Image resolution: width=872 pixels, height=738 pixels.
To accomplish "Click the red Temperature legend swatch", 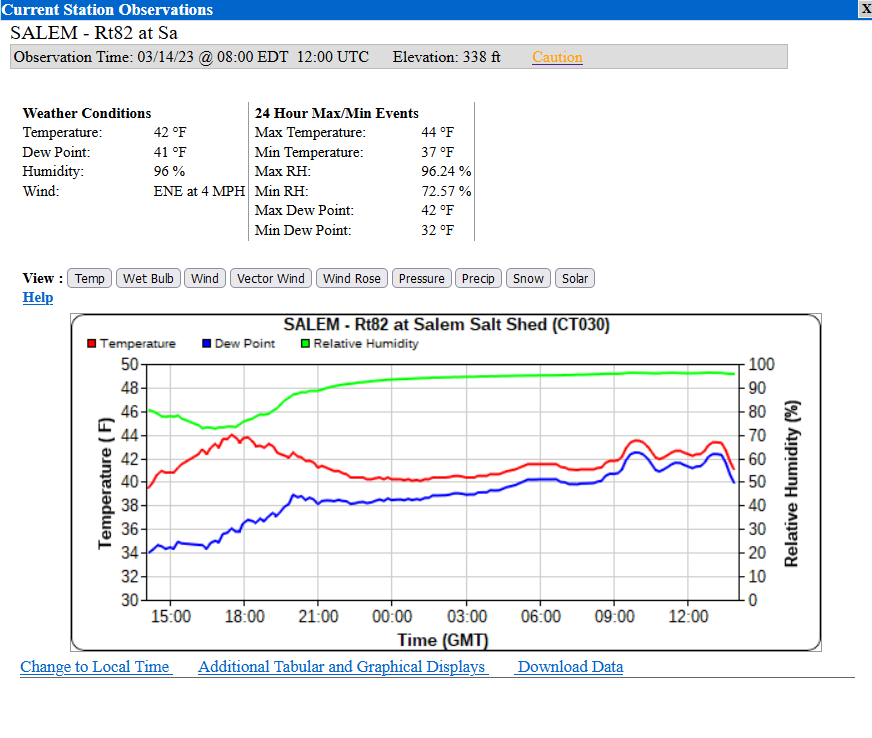I will (92, 343).
